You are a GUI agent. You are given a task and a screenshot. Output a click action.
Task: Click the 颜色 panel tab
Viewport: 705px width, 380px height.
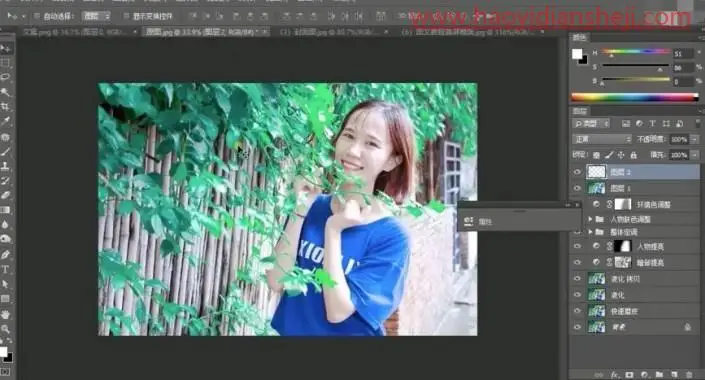pos(580,38)
